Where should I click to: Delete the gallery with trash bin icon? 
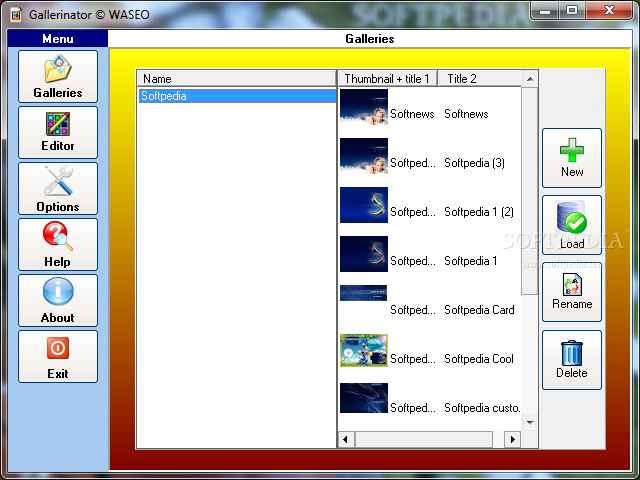[571, 360]
